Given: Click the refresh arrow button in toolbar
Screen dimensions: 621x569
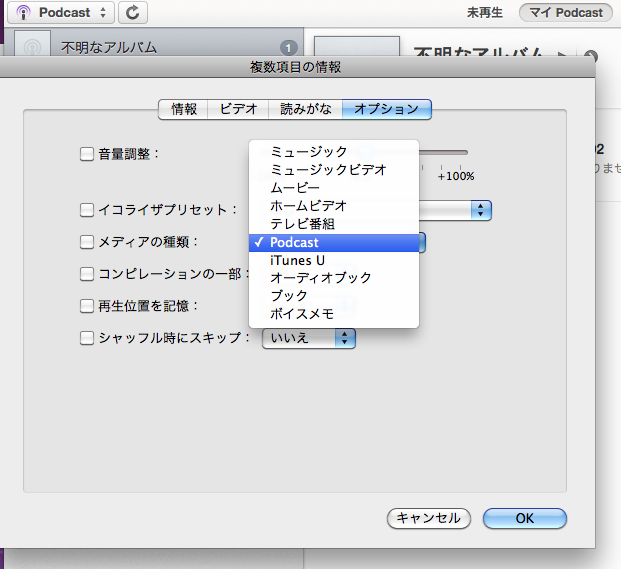Looking at the screenshot, I should point(133,13).
